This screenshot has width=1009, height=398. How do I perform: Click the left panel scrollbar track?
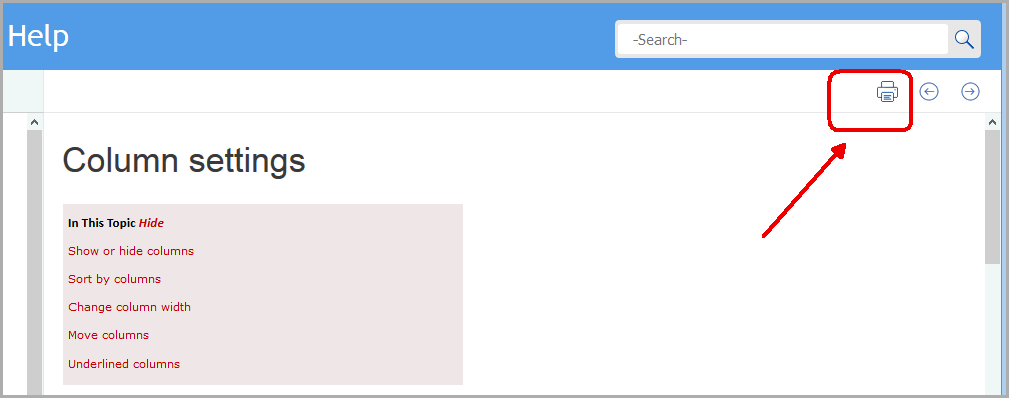pos(34,261)
